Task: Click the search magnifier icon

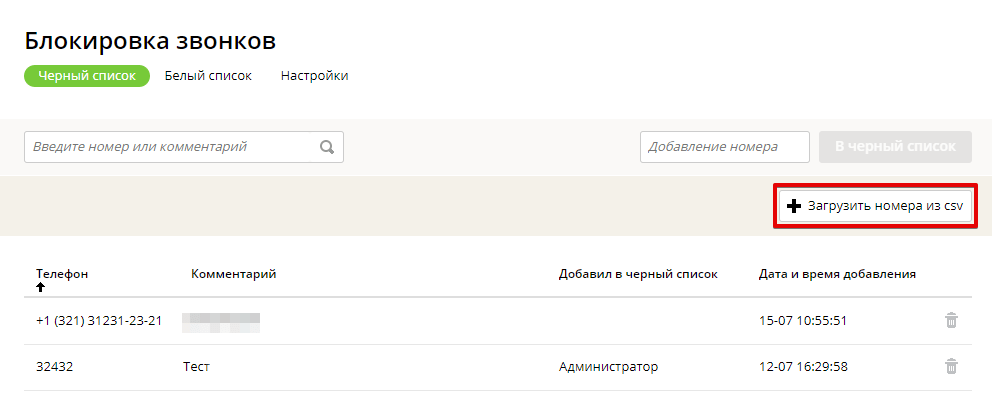Action: [x=326, y=147]
